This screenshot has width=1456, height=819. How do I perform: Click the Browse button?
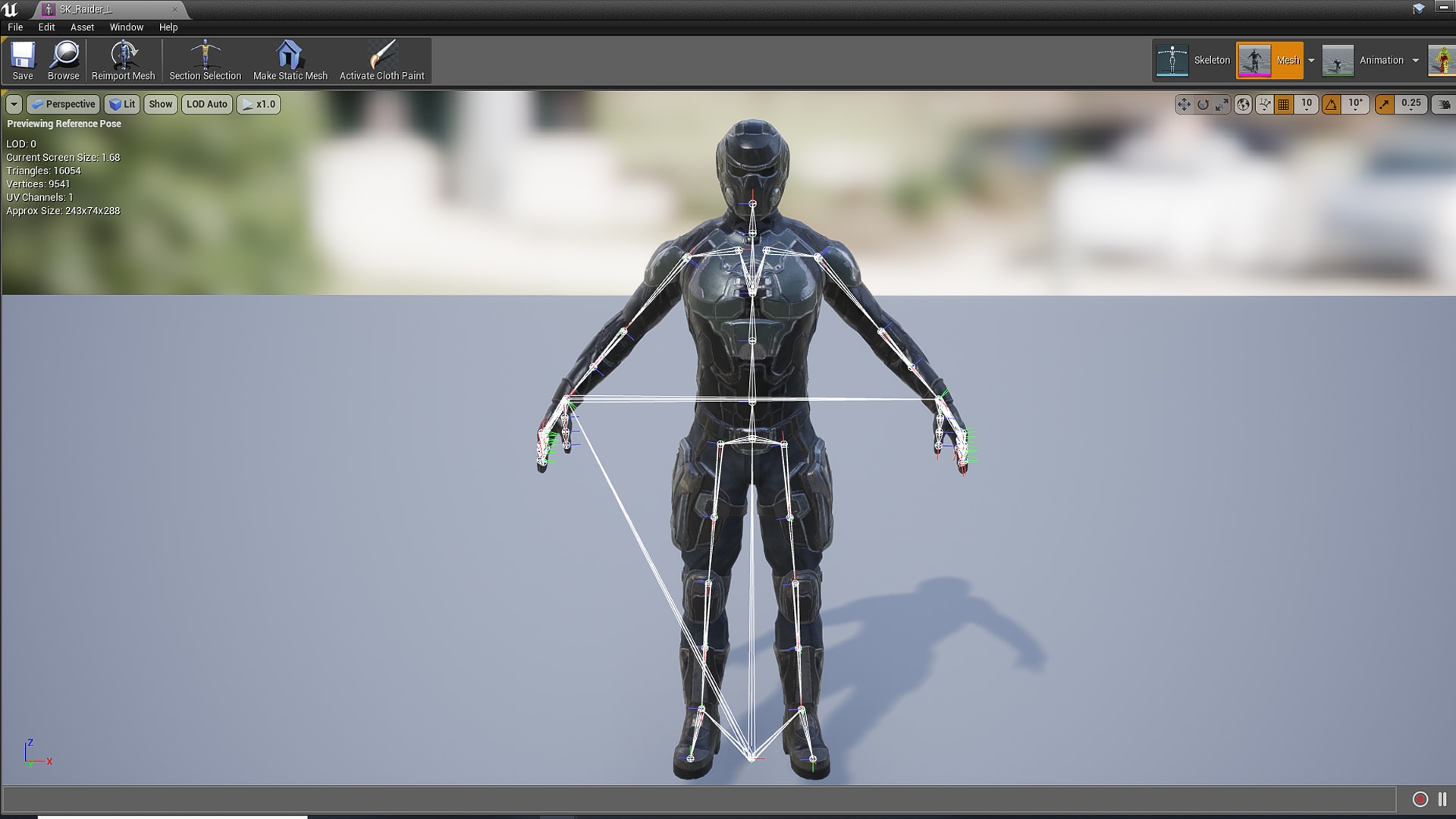point(64,59)
